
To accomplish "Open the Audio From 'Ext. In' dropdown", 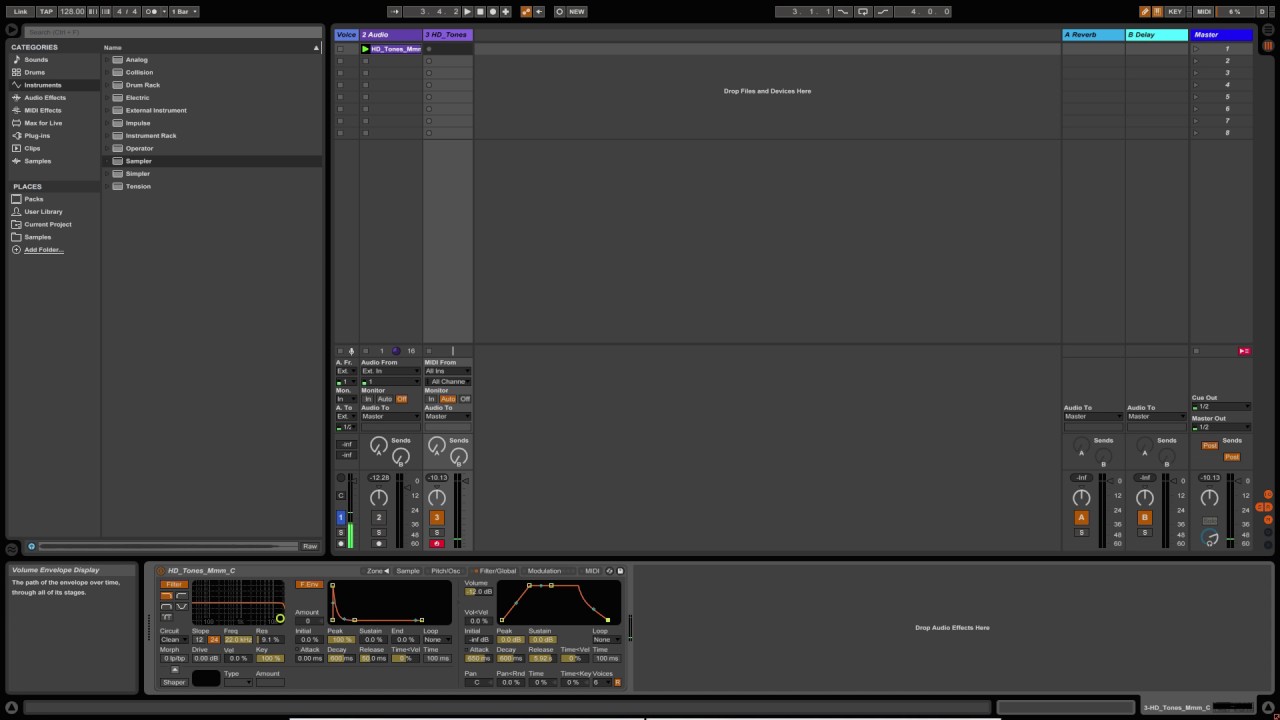I will pyautogui.click(x=391, y=371).
